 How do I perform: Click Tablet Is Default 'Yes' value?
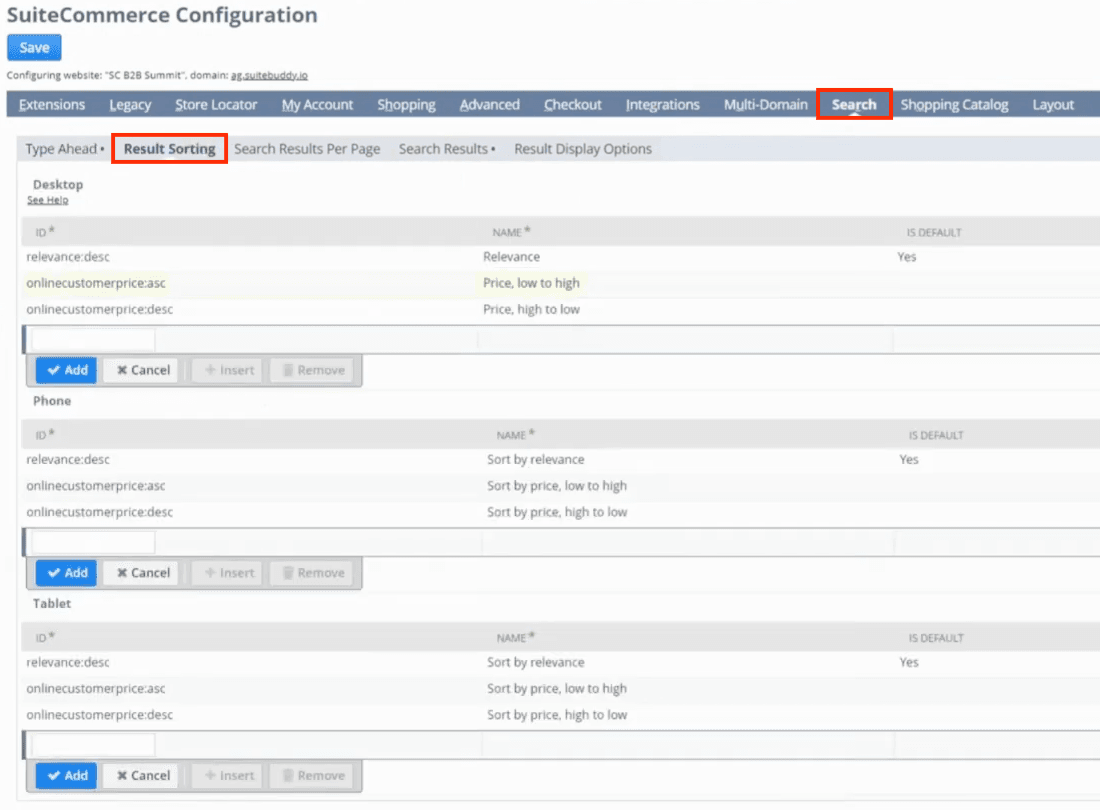click(x=908, y=662)
